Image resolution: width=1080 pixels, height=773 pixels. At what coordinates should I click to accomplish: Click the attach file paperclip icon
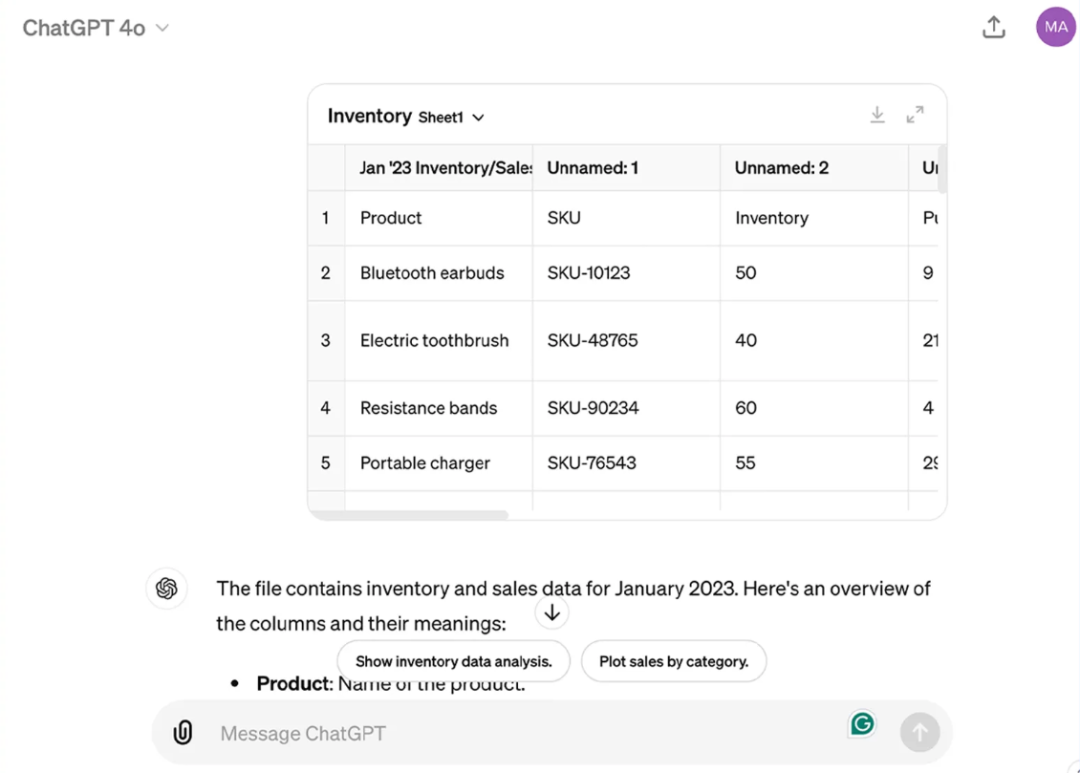(183, 733)
